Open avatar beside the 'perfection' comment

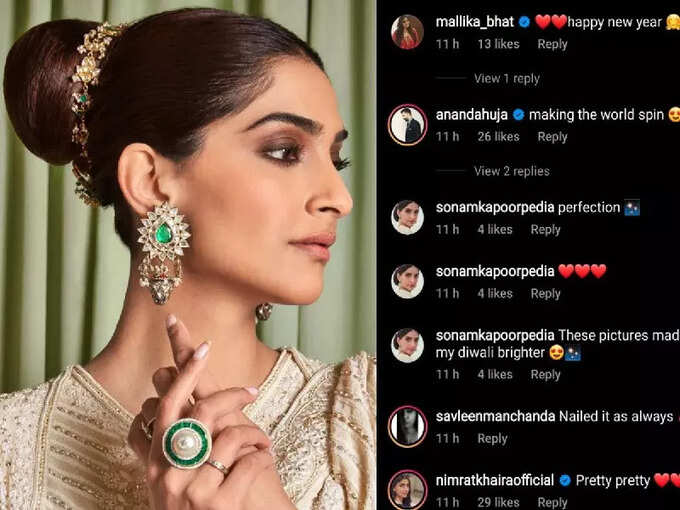pyautogui.click(x=407, y=218)
